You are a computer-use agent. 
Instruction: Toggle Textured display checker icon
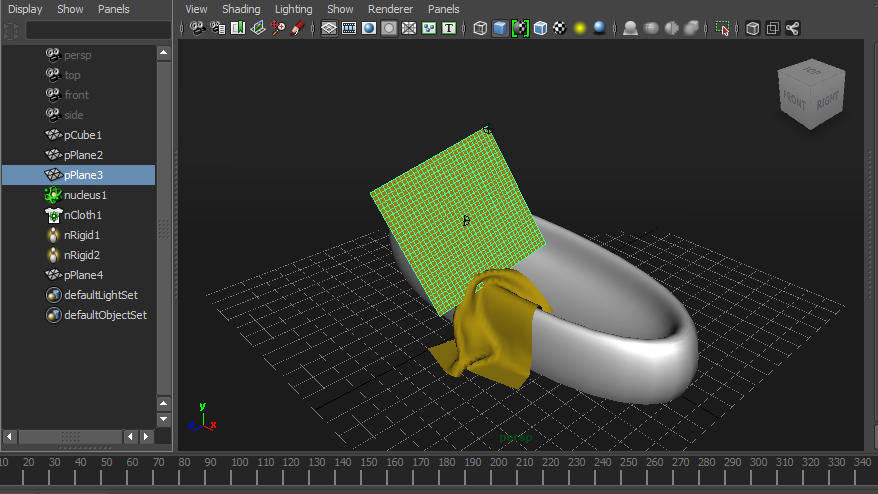click(560, 28)
